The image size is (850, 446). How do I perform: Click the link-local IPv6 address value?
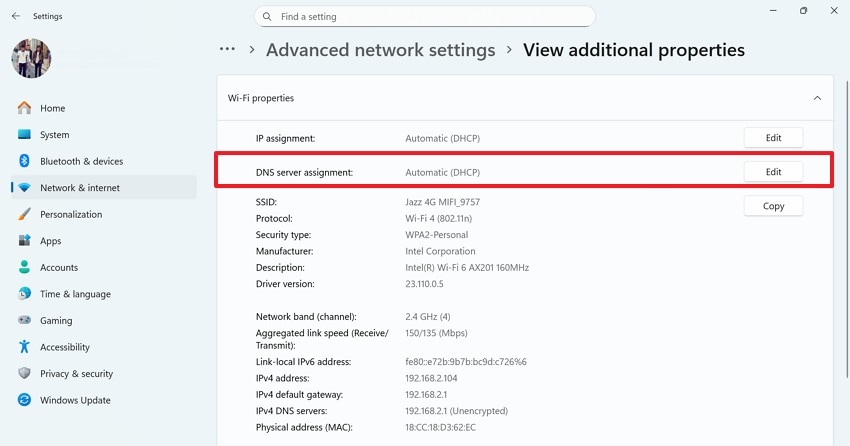(466, 361)
